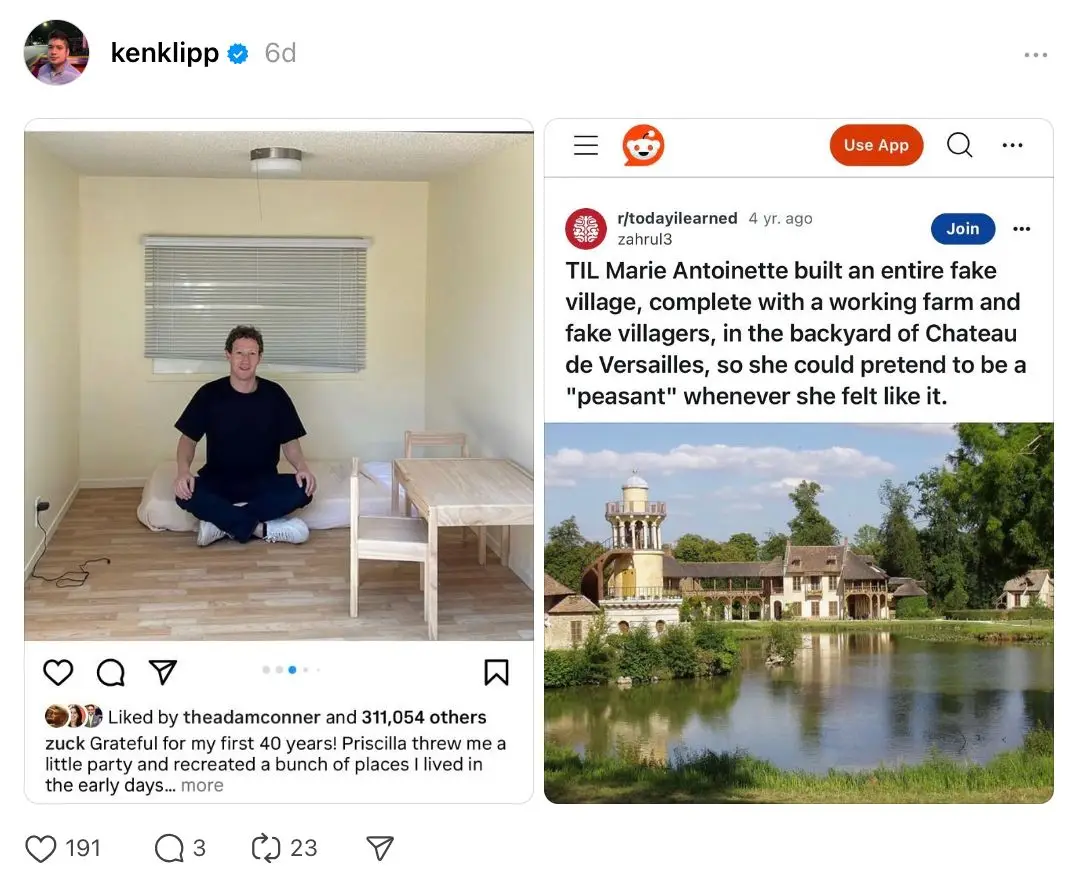Open Reddit header three-dot menu

(1012, 146)
